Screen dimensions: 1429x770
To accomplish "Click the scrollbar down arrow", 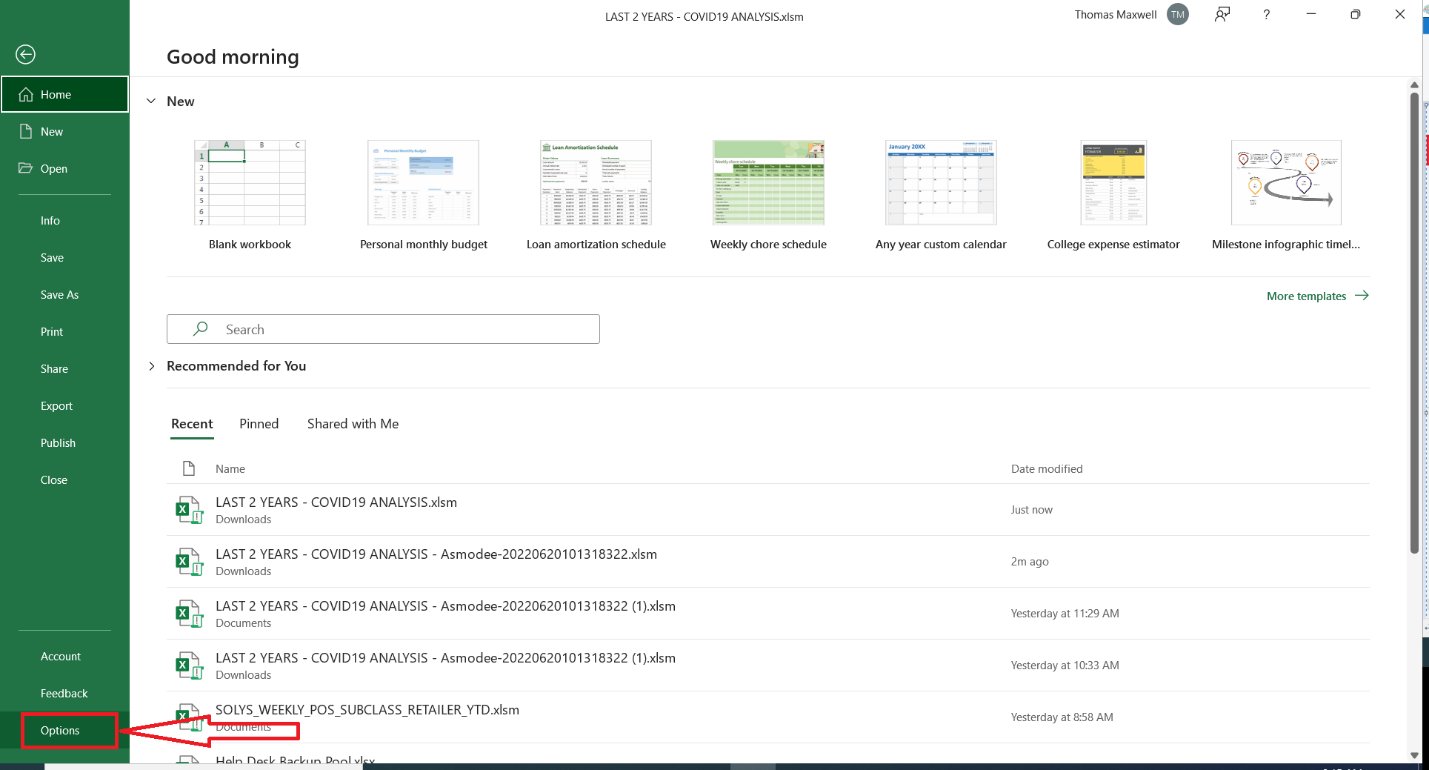I will [1415, 755].
